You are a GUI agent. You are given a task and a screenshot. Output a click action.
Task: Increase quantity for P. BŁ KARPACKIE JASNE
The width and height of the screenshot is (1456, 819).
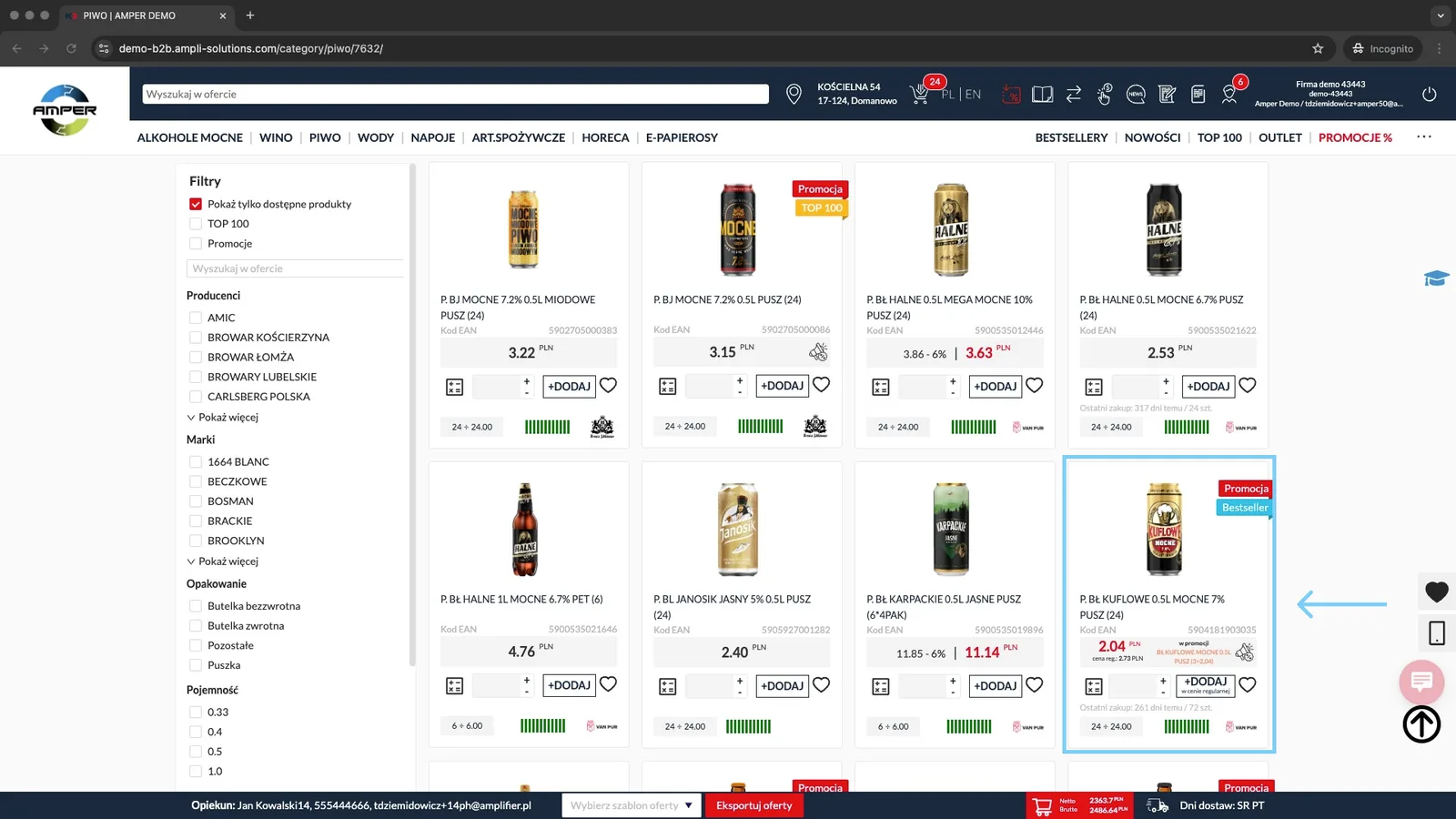click(x=953, y=680)
